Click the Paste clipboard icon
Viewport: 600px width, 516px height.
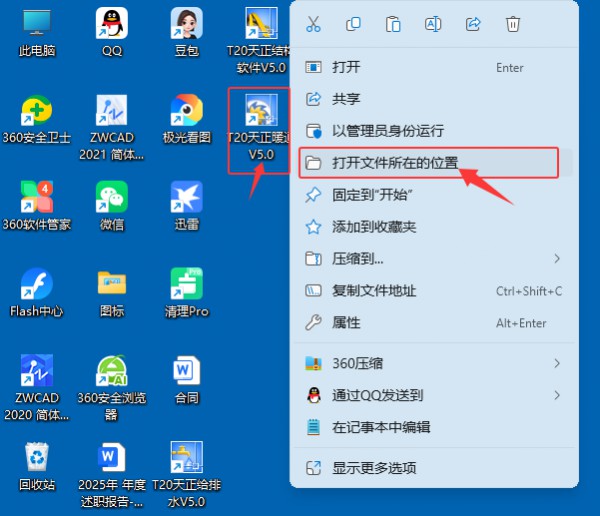393,24
